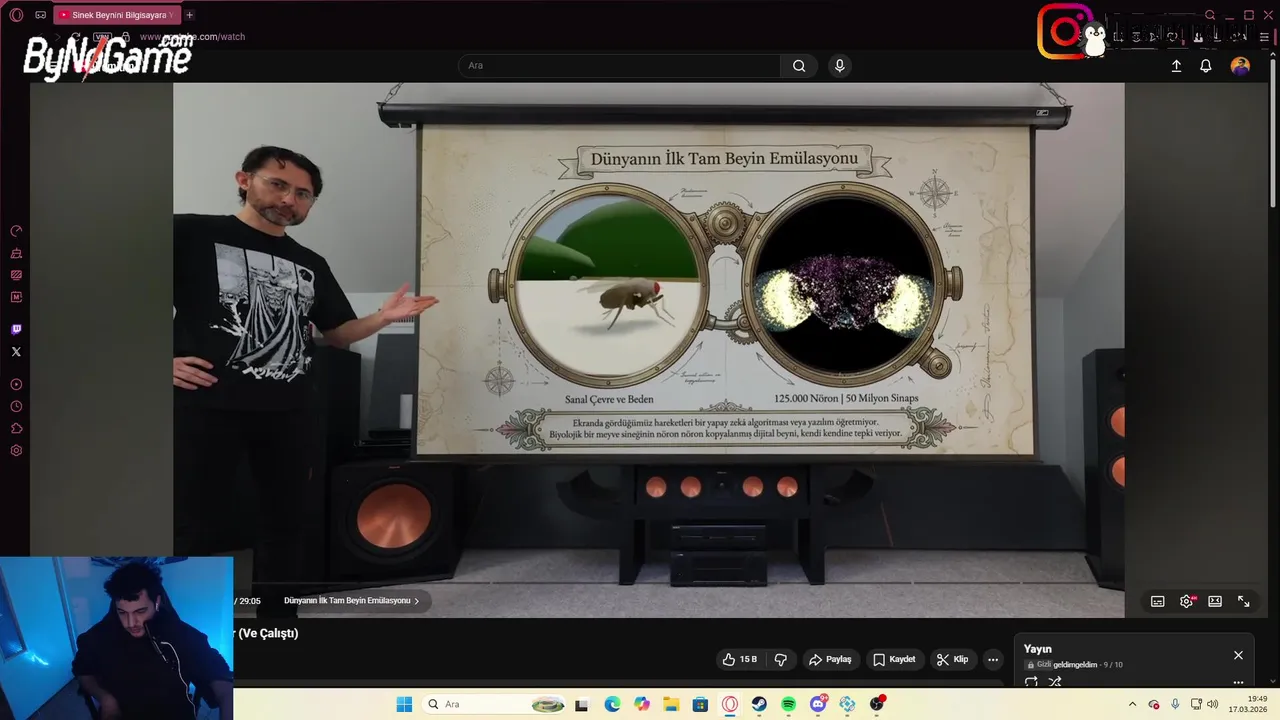
Task: Switch to theater mode
Action: click(x=1215, y=601)
